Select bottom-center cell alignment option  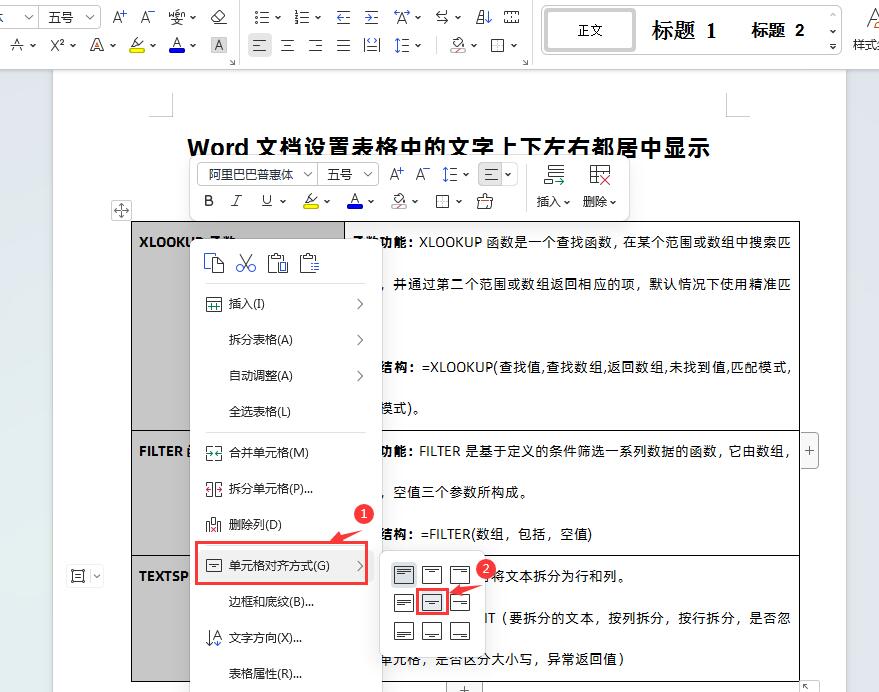(432, 631)
